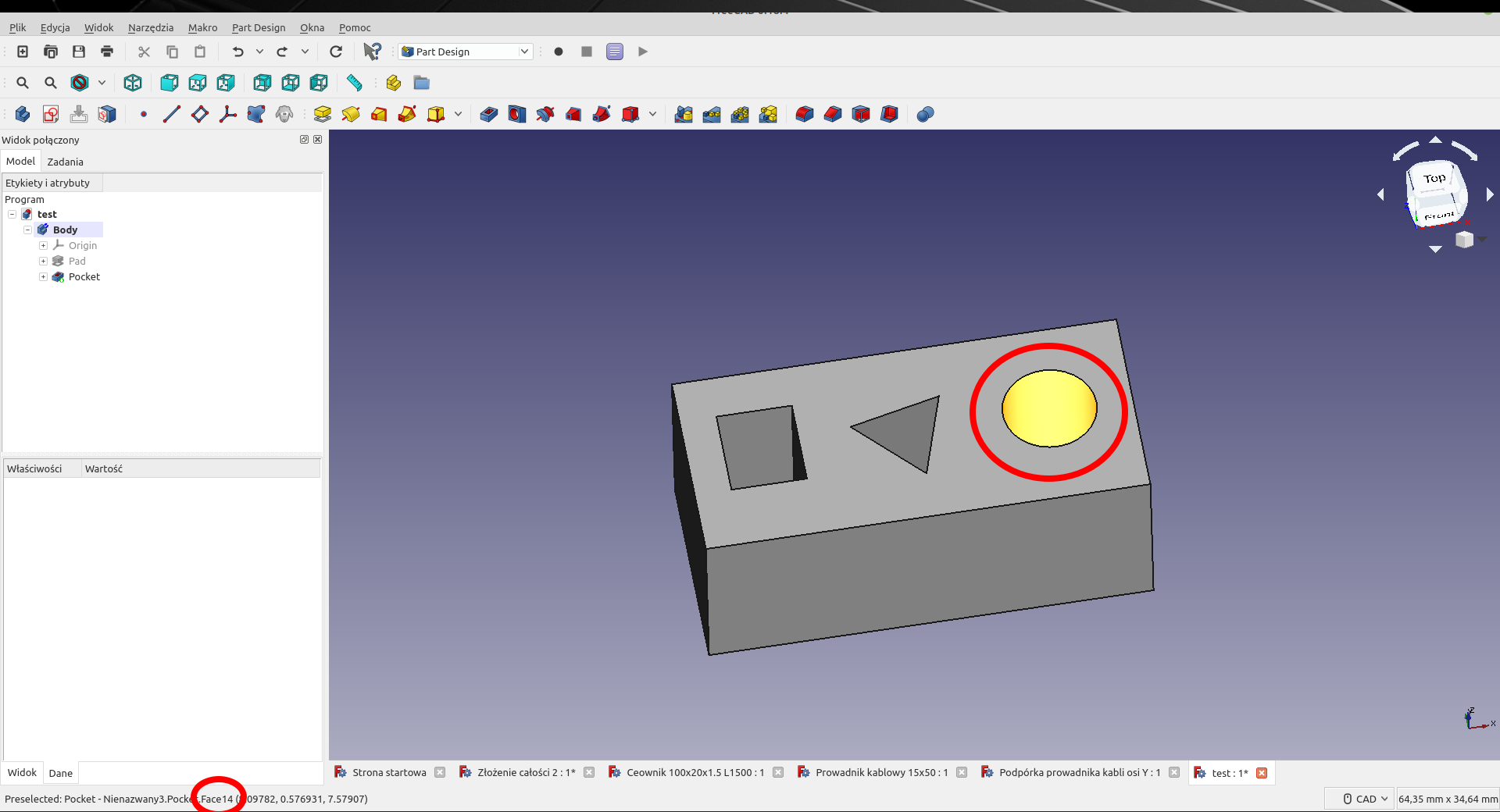The width and height of the screenshot is (1500, 812).
Task: Click the Thickness tool
Action: 889,114
